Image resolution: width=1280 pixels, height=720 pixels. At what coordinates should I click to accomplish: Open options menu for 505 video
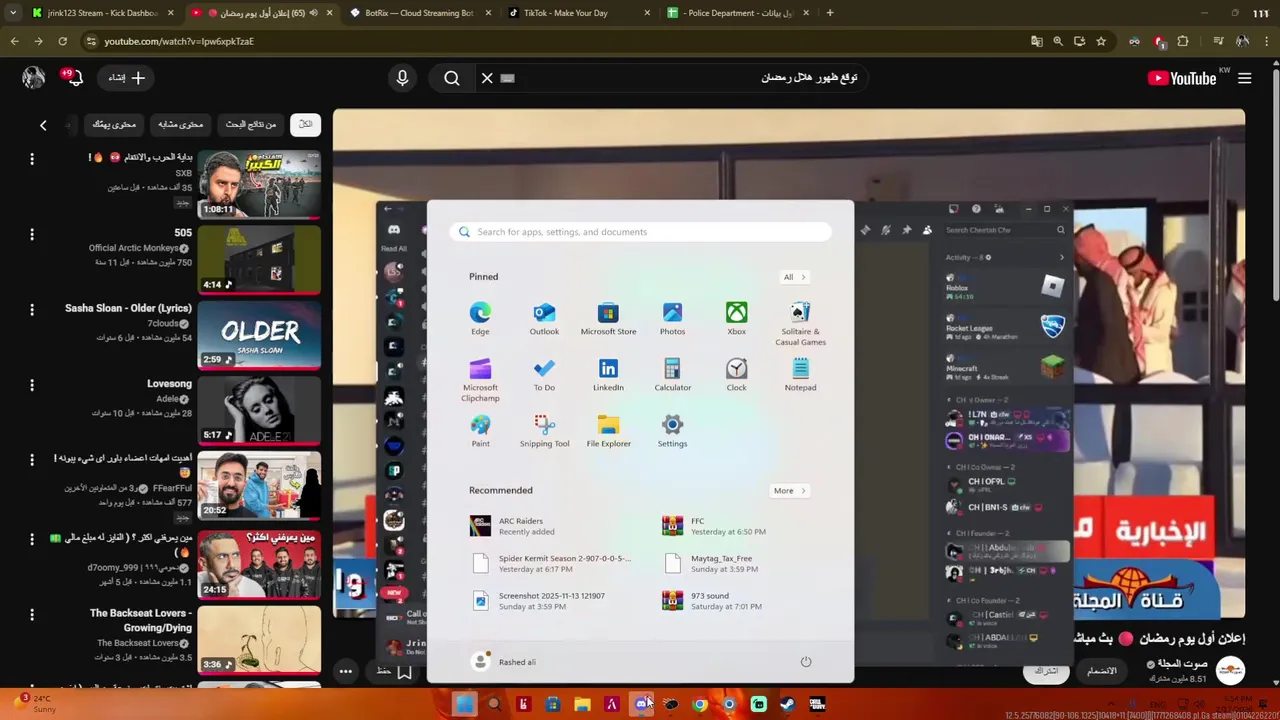coord(32,235)
